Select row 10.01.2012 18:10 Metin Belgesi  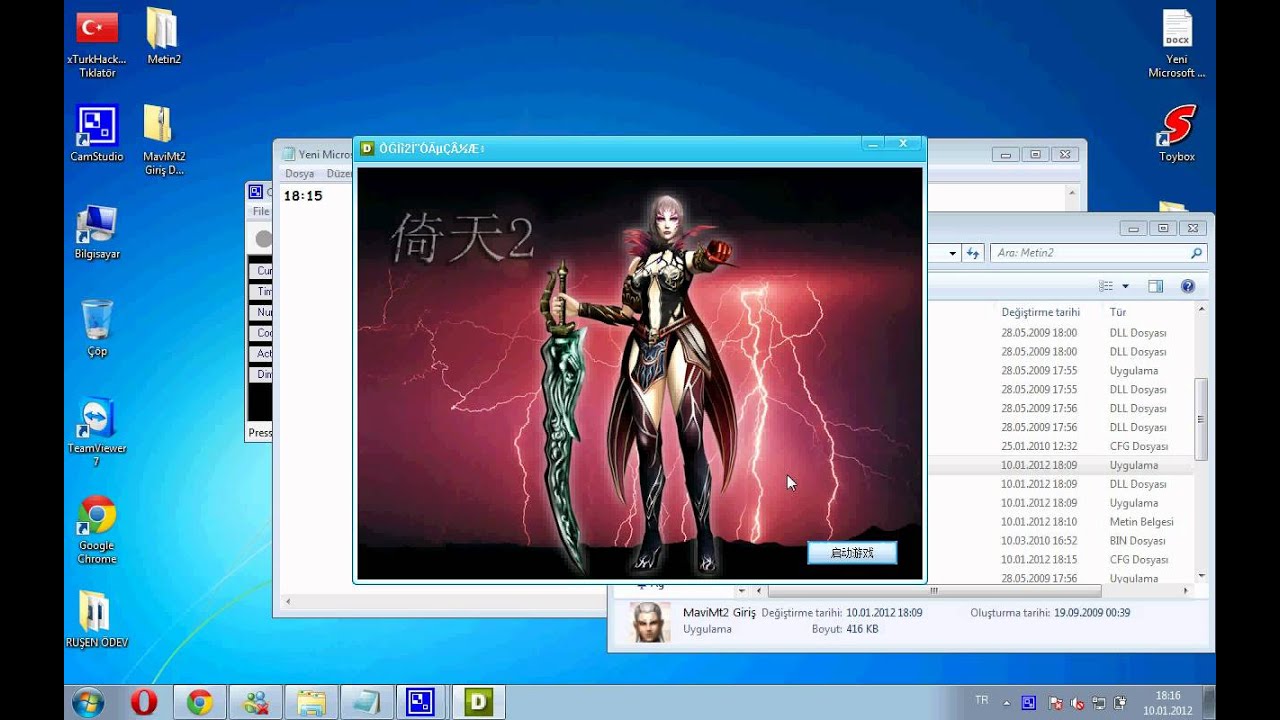[1060, 522]
